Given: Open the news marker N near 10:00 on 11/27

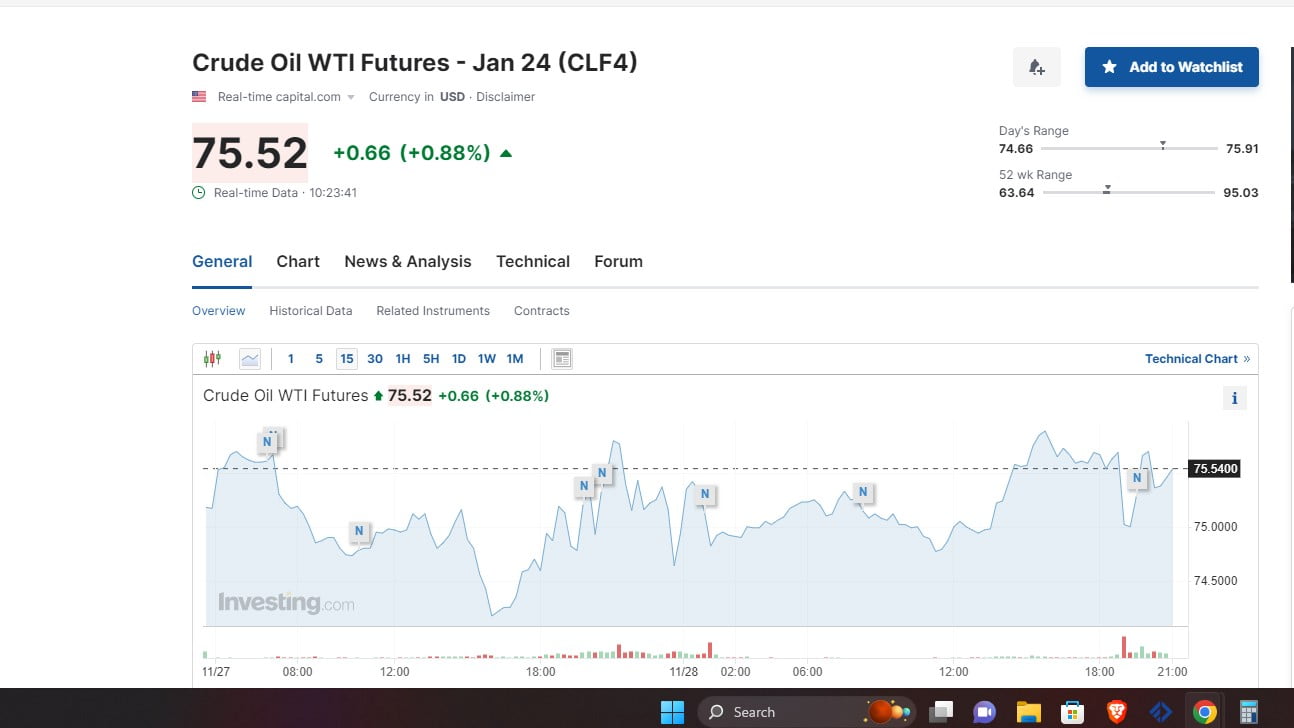Looking at the screenshot, I should [360, 532].
